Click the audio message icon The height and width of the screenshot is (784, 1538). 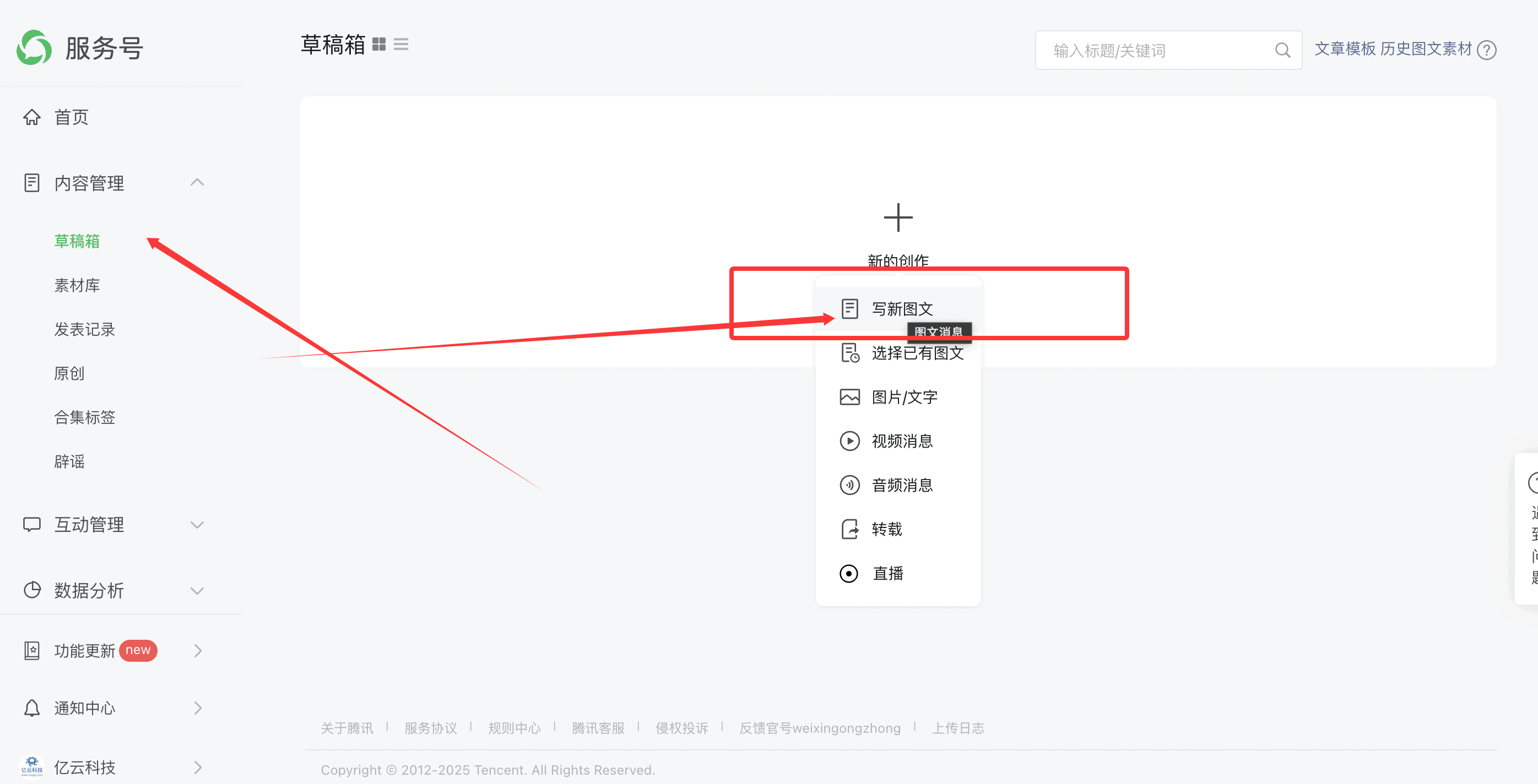coord(849,485)
